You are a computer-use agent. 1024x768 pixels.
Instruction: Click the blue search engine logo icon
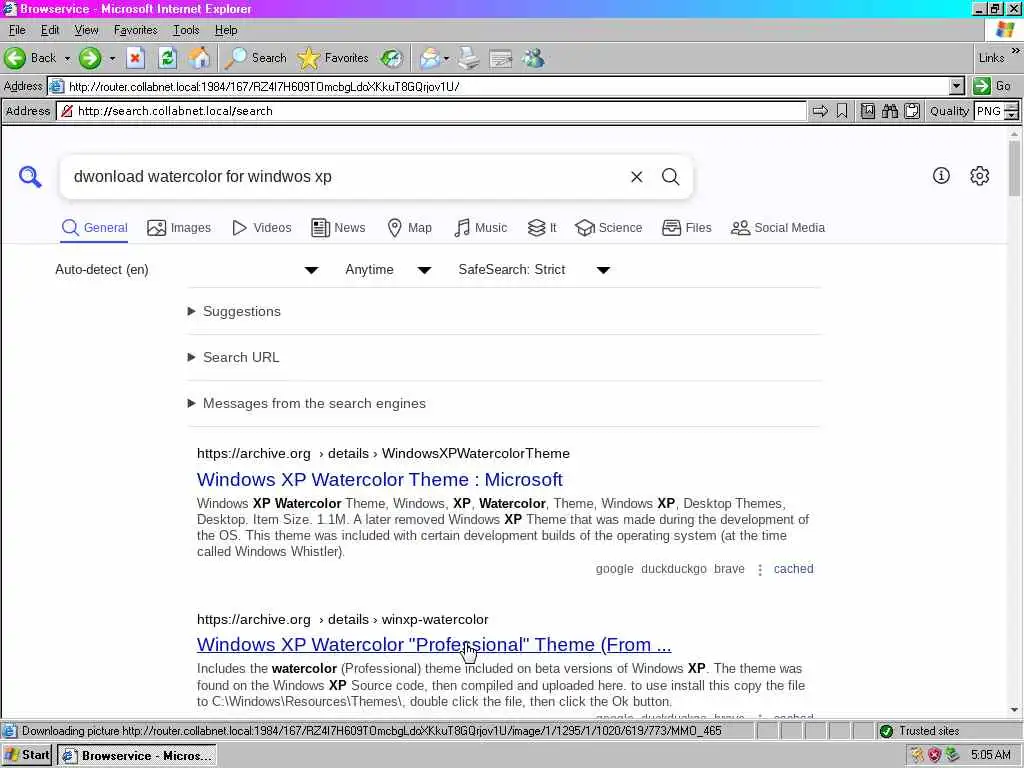pyautogui.click(x=30, y=176)
